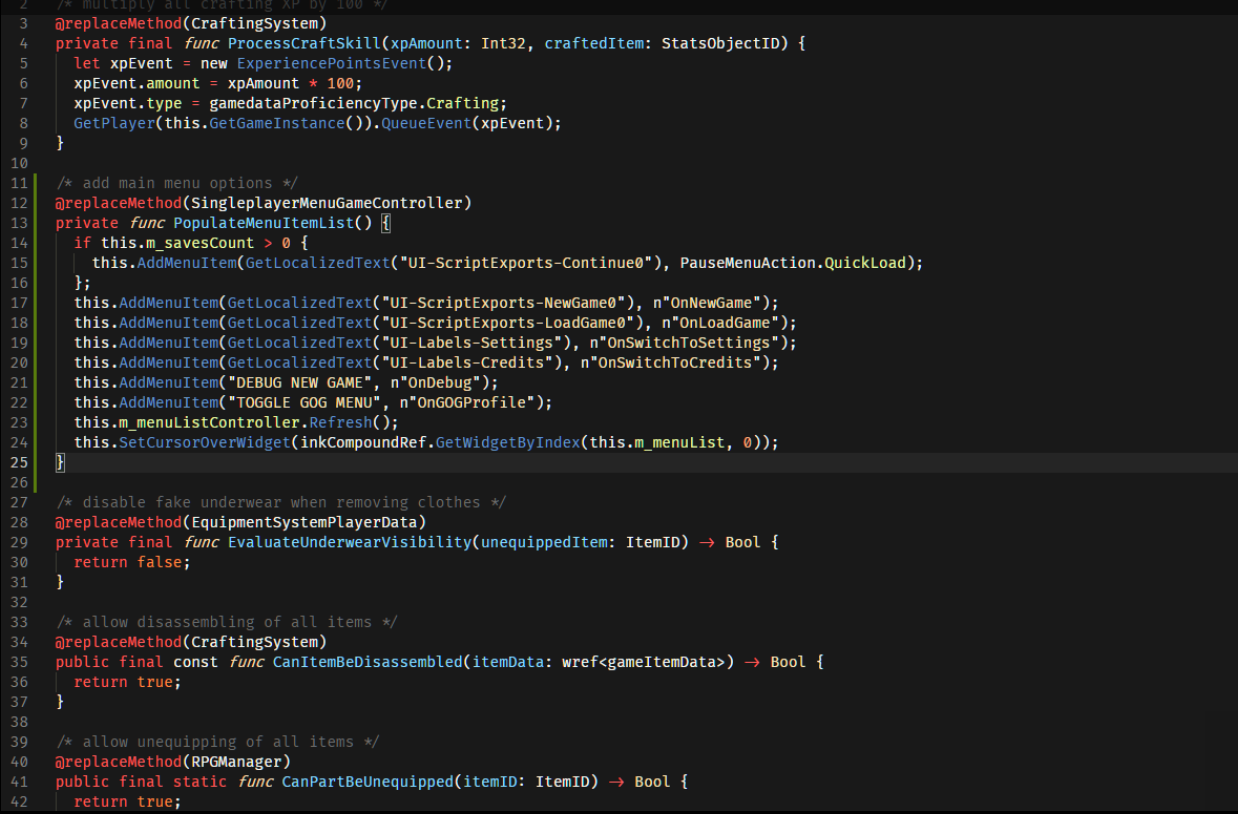Viewport: 1238px width, 814px height.
Task: Click RPGManager on line 40
Action: 236,763
